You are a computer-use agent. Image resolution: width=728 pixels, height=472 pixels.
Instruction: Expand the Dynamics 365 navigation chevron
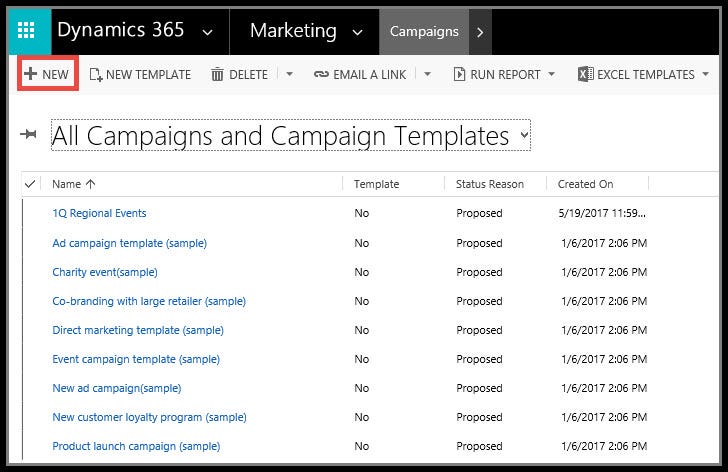(207, 32)
